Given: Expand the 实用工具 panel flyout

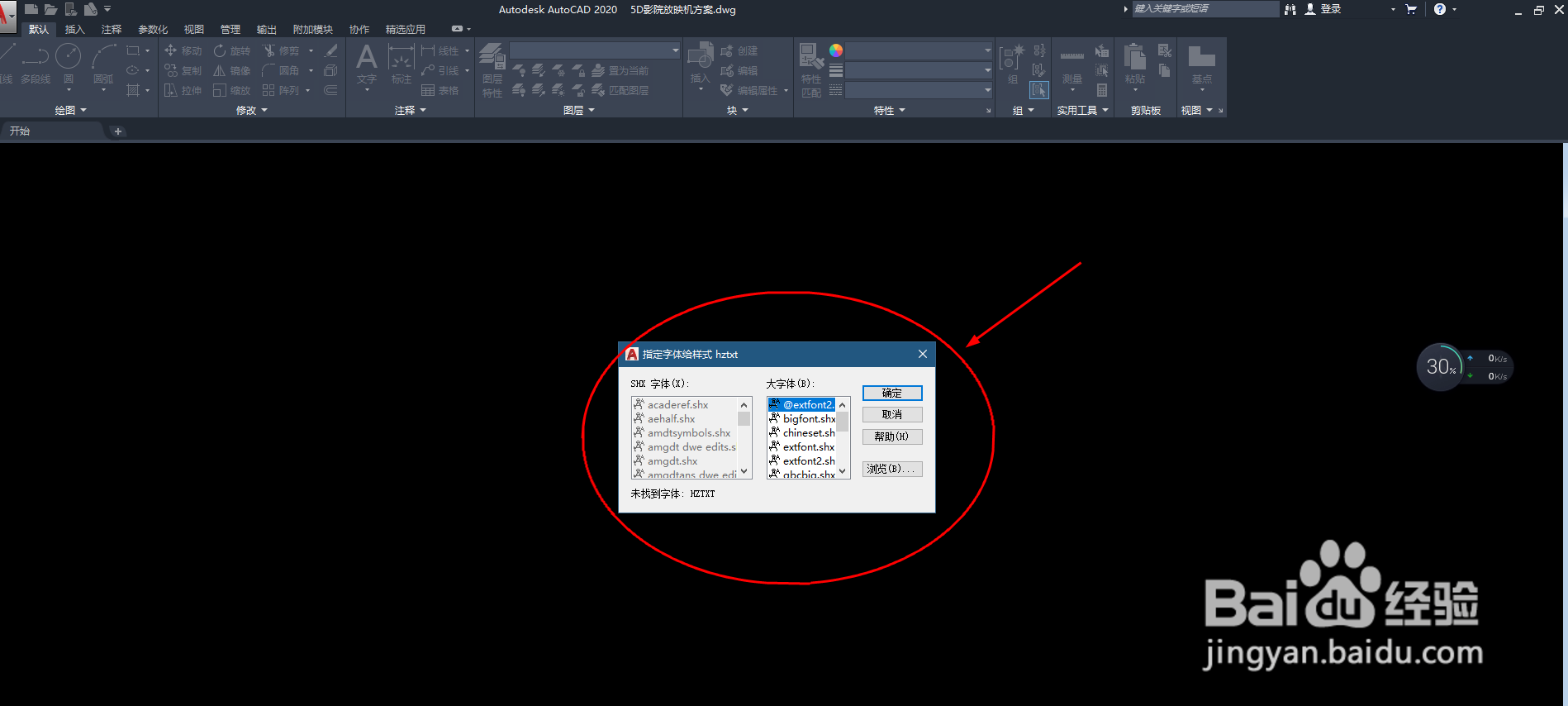Looking at the screenshot, I should (1083, 110).
